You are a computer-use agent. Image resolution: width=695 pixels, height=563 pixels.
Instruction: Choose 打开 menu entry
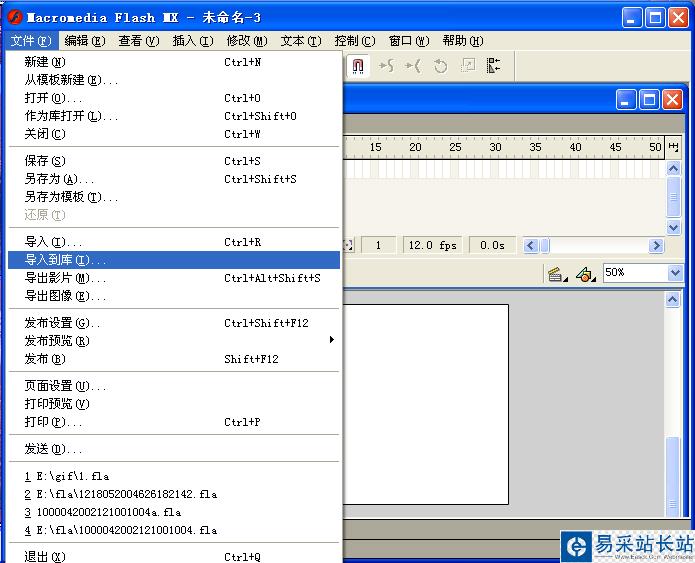pyautogui.click(x=174, y=98)
